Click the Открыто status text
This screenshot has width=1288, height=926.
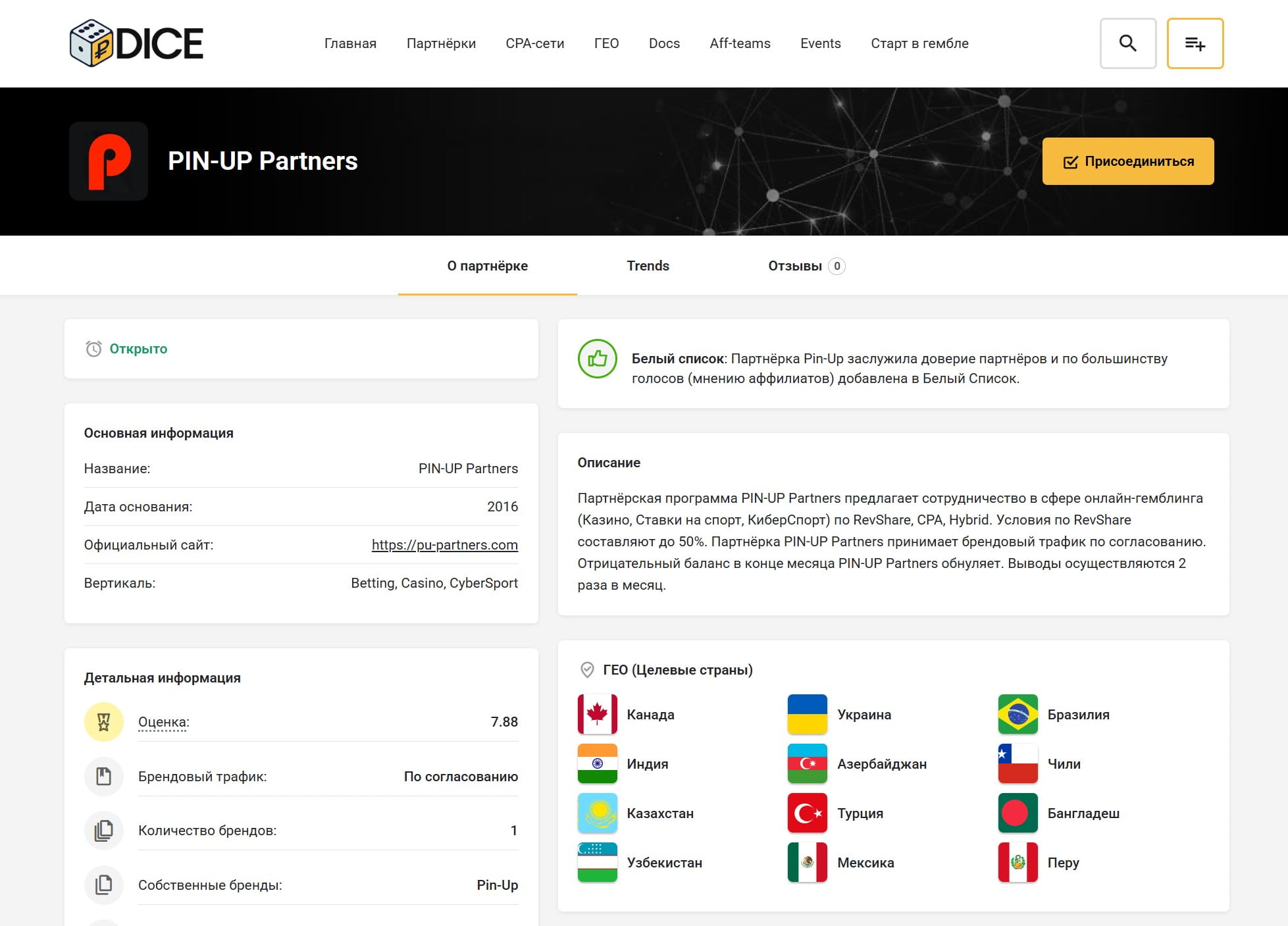(x=138, y=349)
